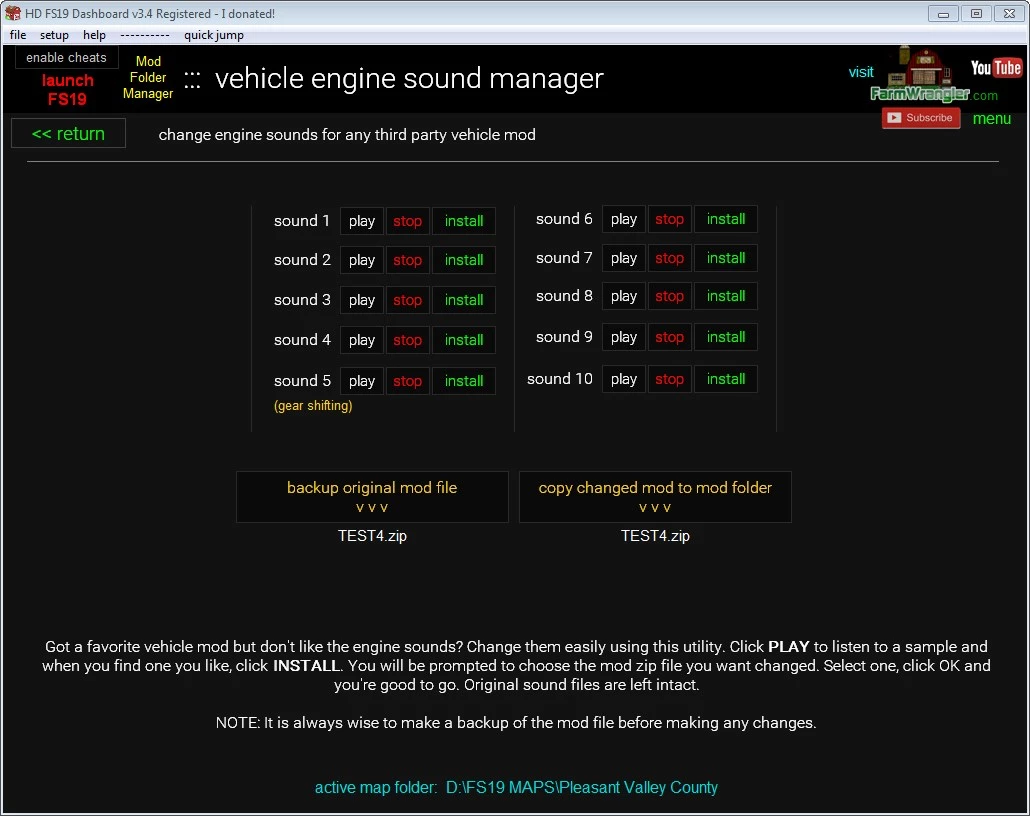Stop playback of sound 2
The image size is (1030, 816).
(407, 260)
